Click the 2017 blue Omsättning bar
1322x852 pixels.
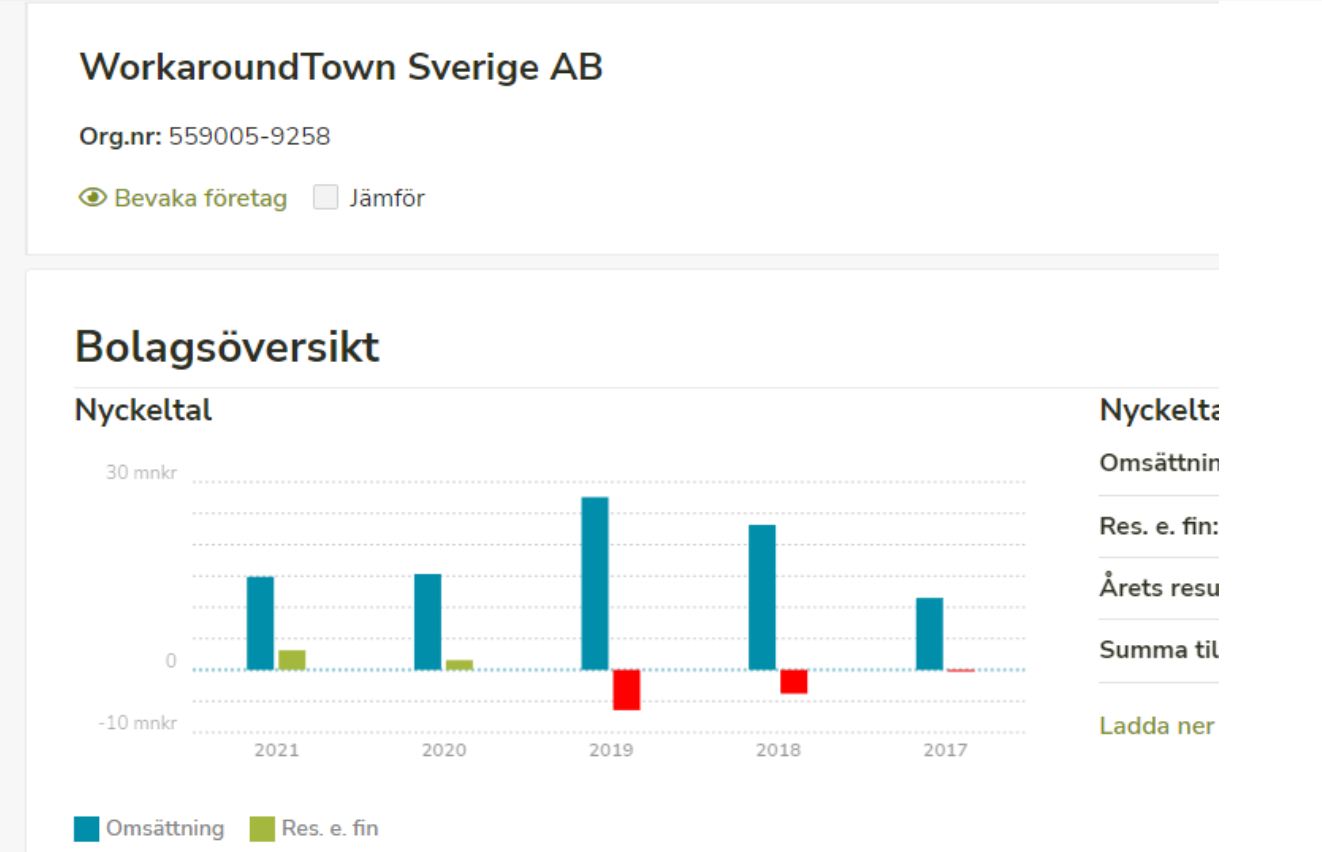tap(929, 634)
